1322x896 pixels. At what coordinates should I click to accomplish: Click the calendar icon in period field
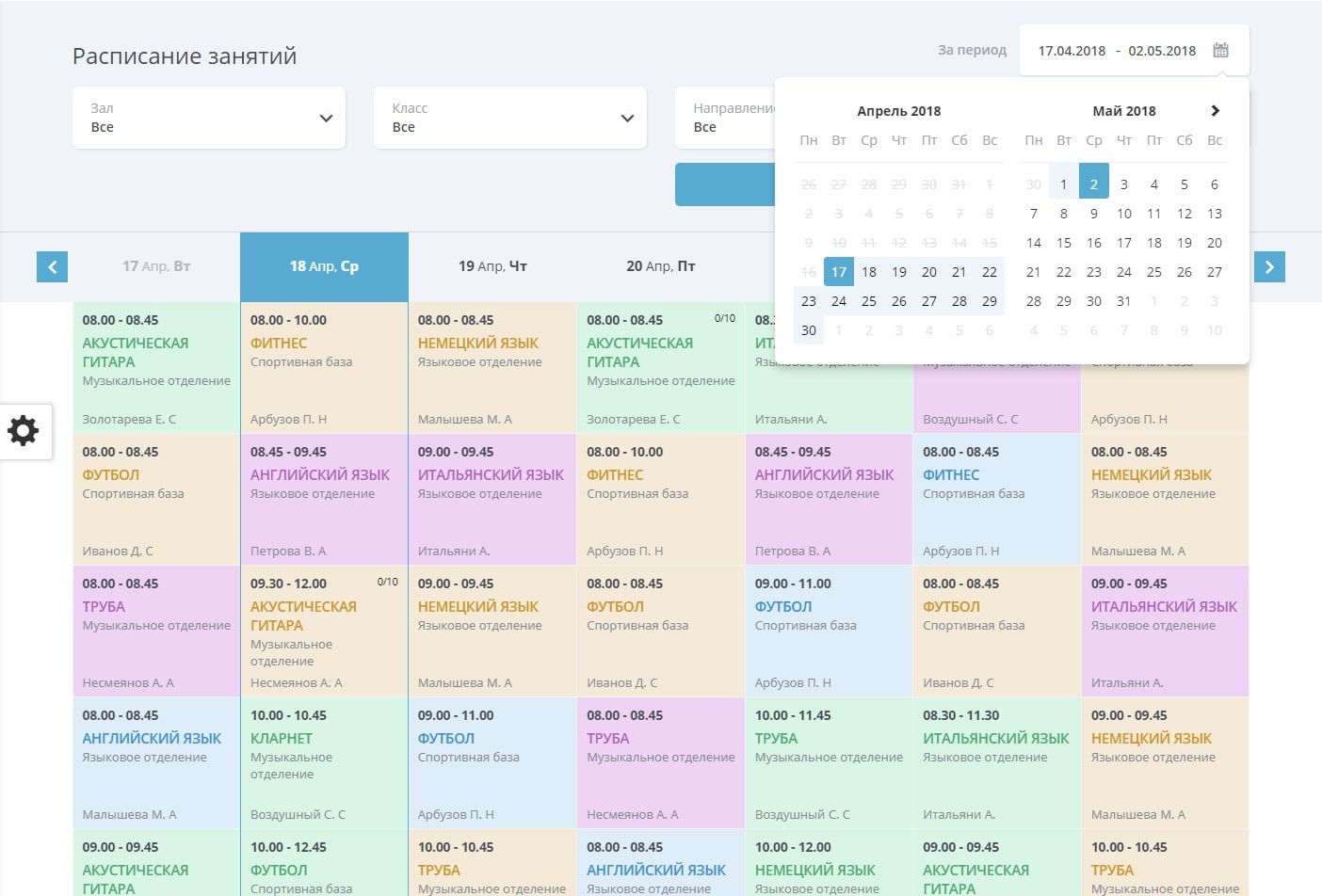[1220, 51]
